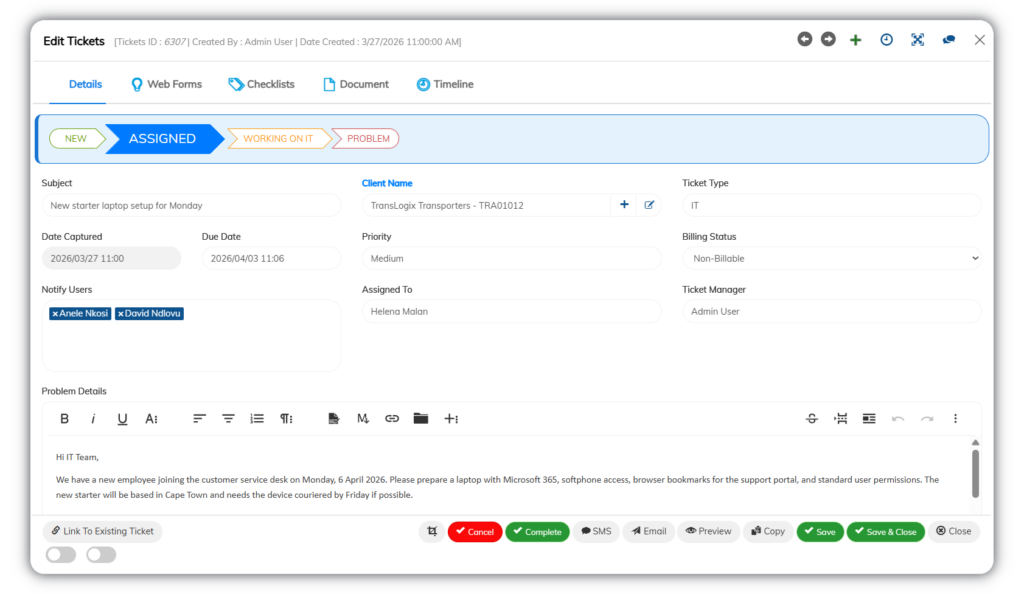Apply bold formatting in Problem Details
Image resolution: width=1024 pixels, height=594 pixels.
(64, 419)
